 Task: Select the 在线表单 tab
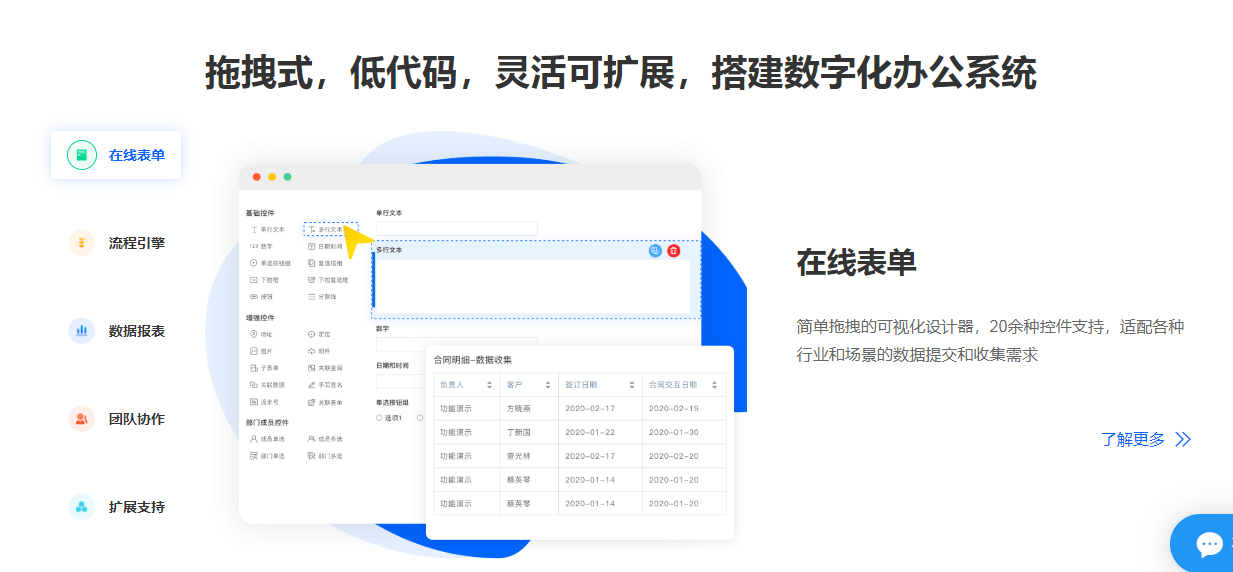pos(116,155)
